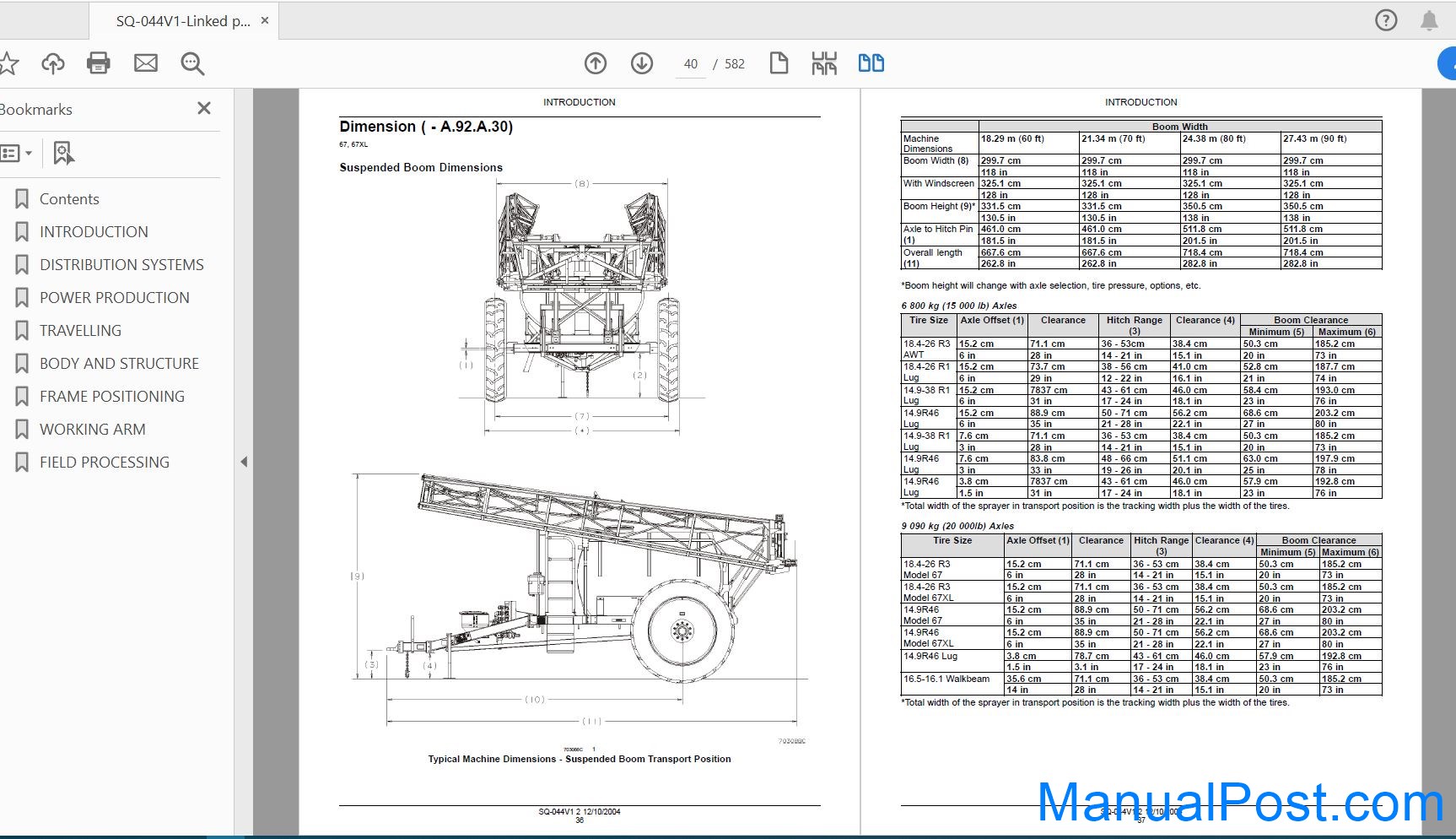1456x839 pixels.
Task: Click the Contents bookmark ribbon icon
Action: point(22,199)
